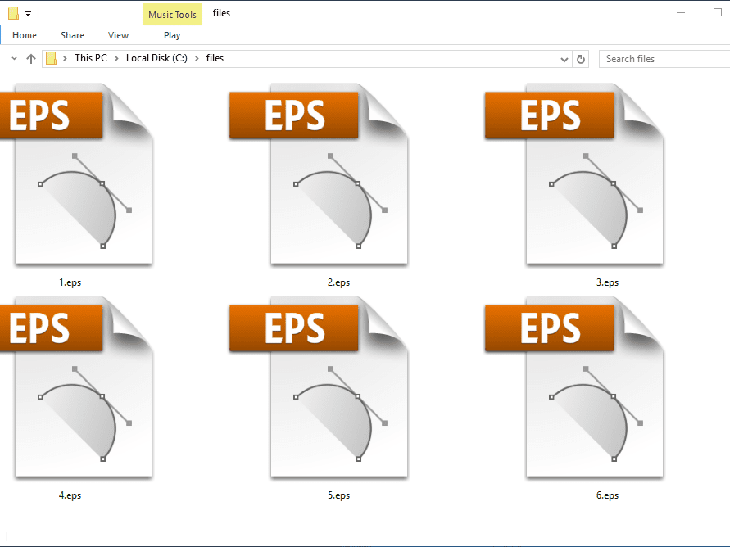Open the View ribbon tab
Image resolution: width=730 pixels, height=547 pixels.
[x=118, y=35]
